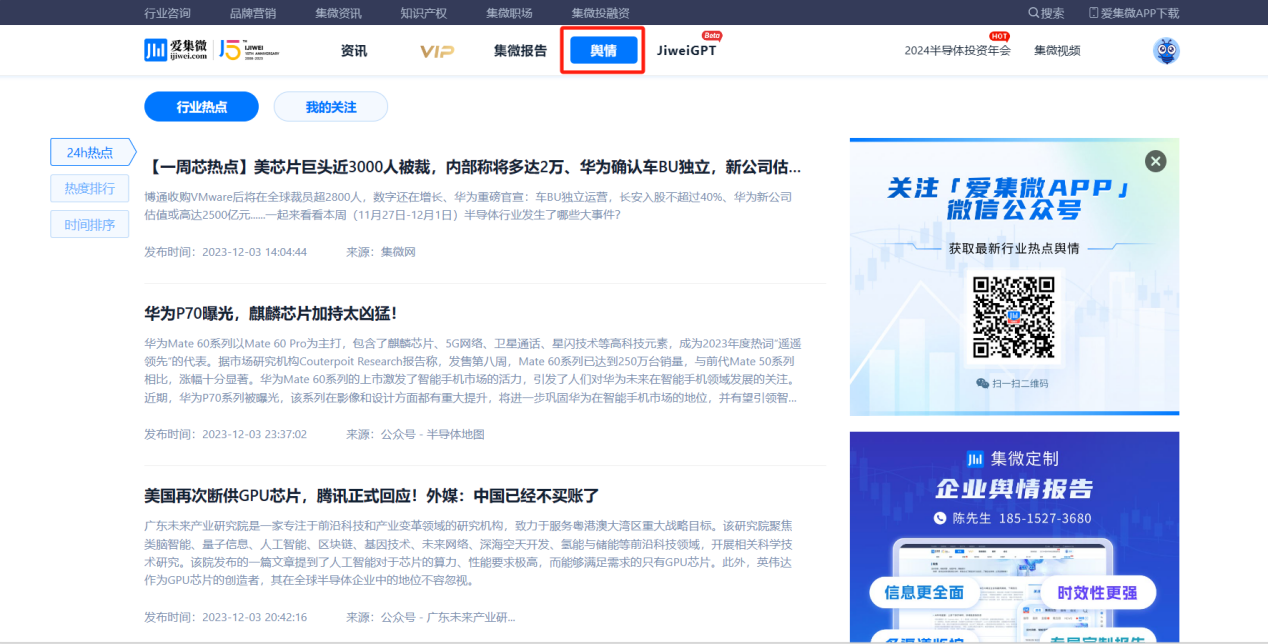Open 资讯 in main navigation
The image size is (1268, 644).
pyautogui.click(x=353, y=51)
